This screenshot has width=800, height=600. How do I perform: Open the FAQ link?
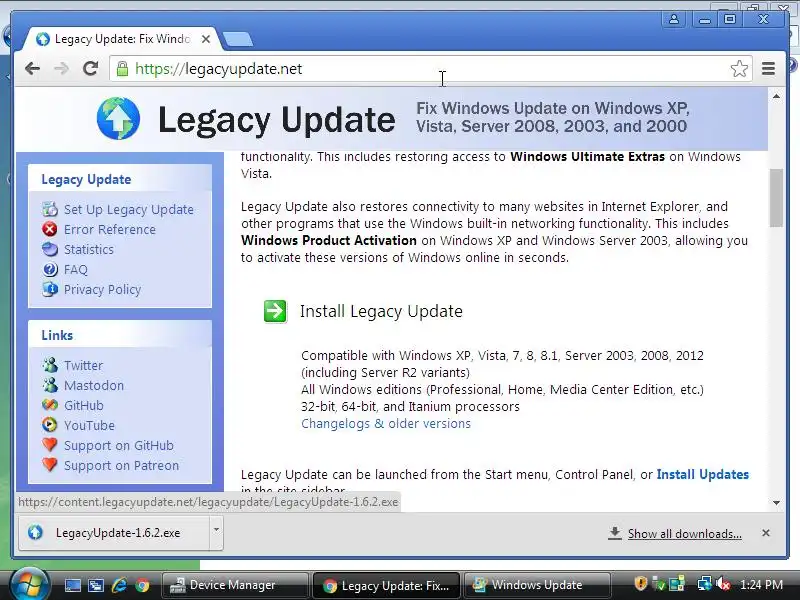tap(76, 269)
